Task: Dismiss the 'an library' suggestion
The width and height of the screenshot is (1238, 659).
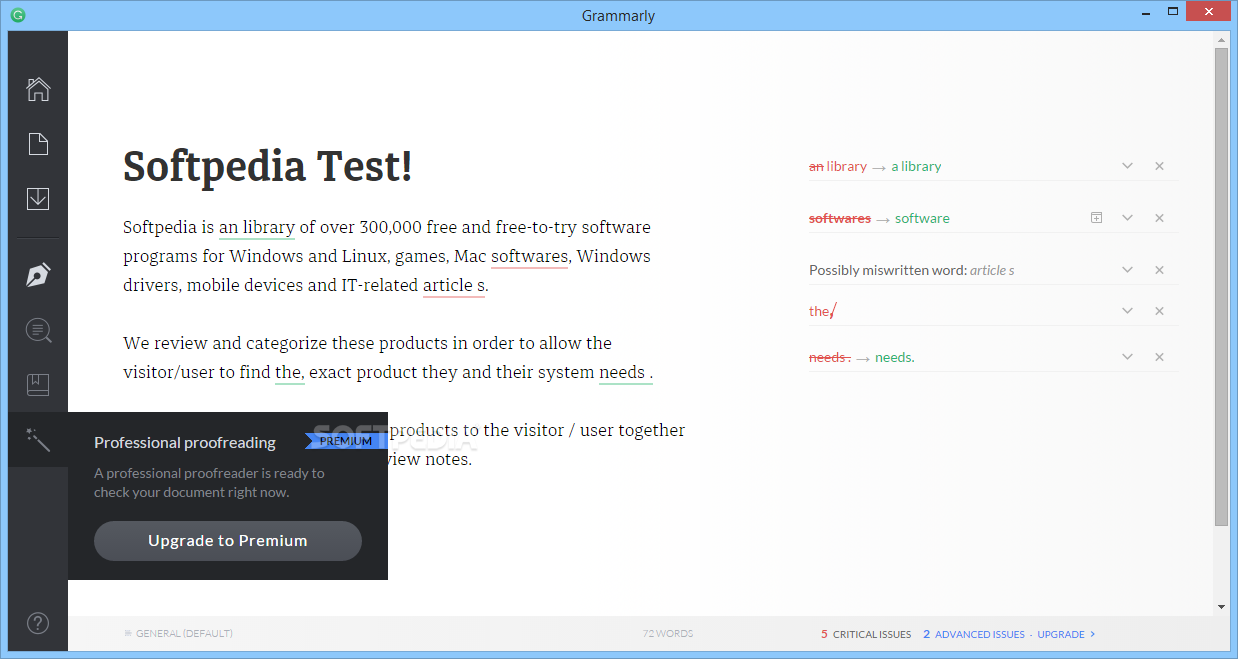Action: [x=1159, y=166]
